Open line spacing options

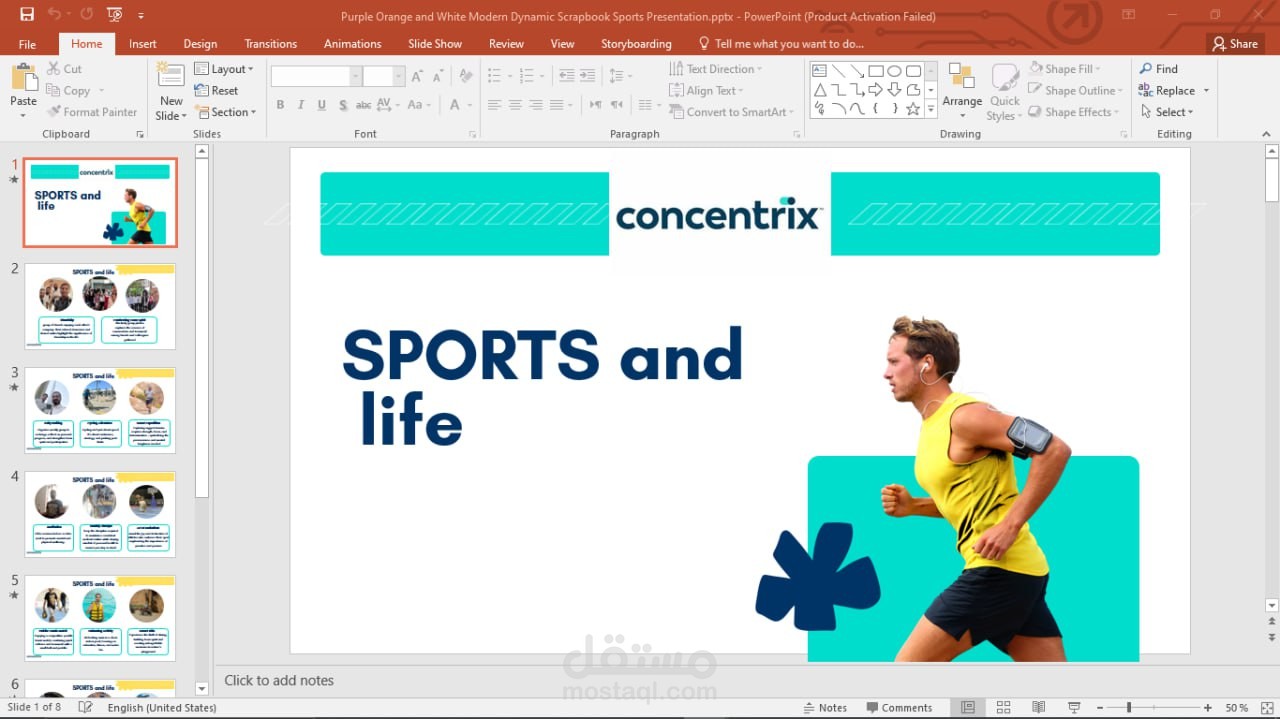(620, 76)
